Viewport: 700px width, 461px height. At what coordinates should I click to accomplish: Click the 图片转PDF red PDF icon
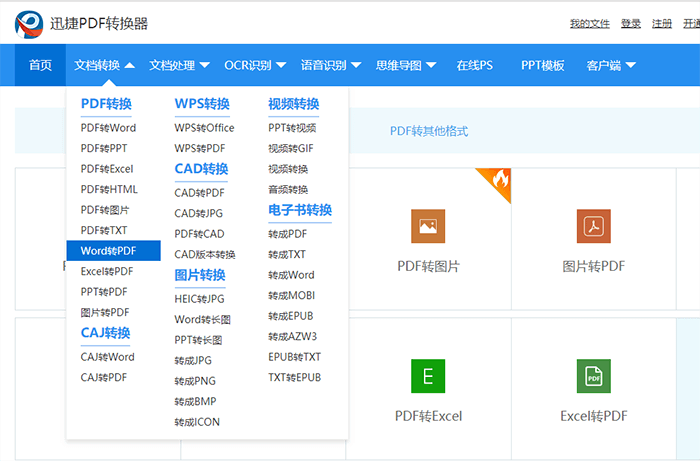click(593, 226)
